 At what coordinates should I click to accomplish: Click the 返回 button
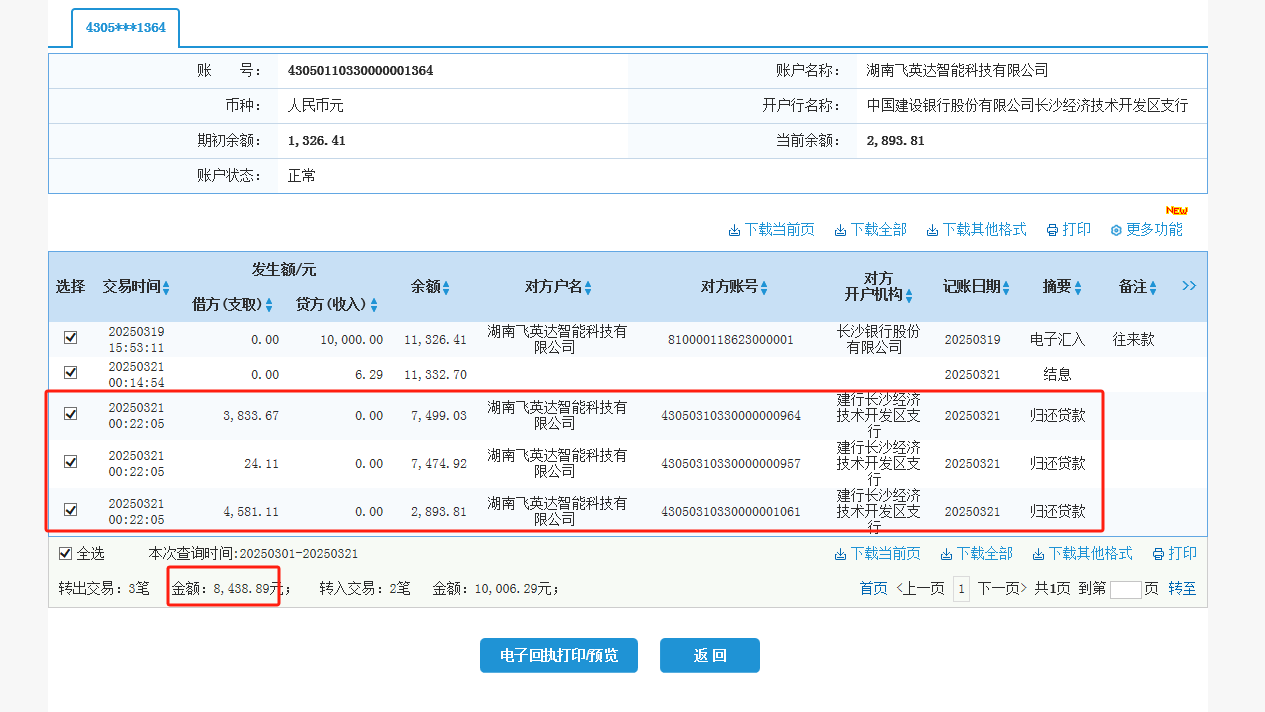[x=709, y=656]
